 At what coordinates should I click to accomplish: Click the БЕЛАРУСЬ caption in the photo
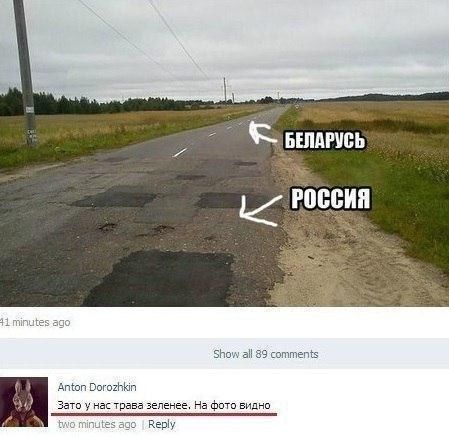tap(324, 140)
